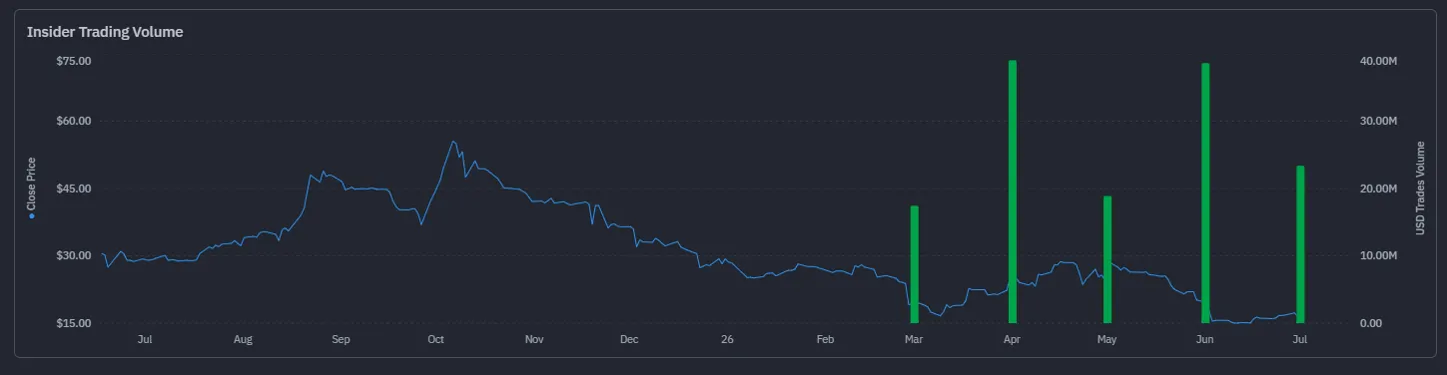Viewport: 1447px width, 375px height.
Task: Click the July green volume bar
Action: coord(1300,244)
